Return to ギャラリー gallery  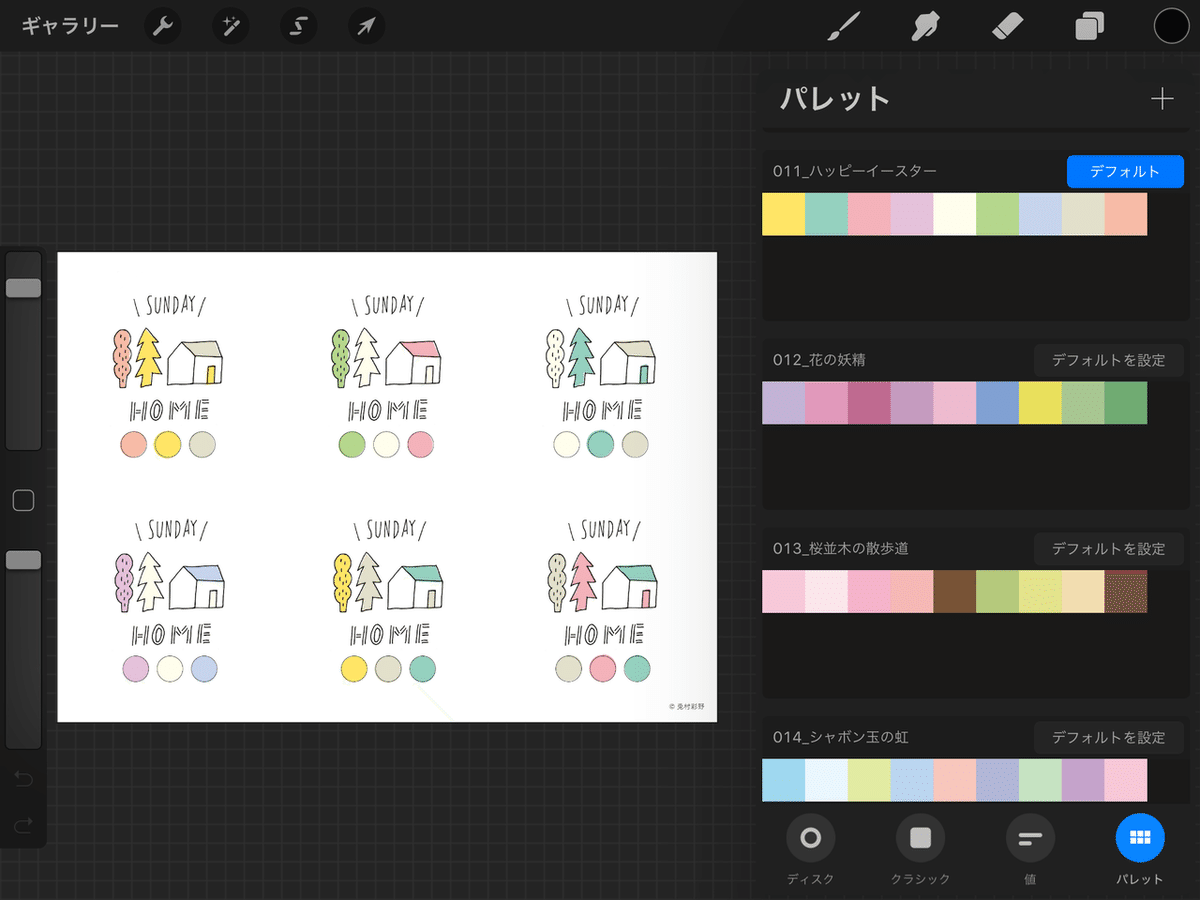[70, 26]
